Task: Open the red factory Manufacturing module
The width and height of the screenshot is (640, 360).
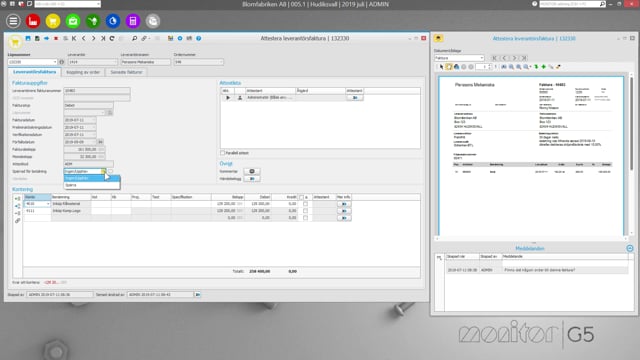Action: coord(33,21)
